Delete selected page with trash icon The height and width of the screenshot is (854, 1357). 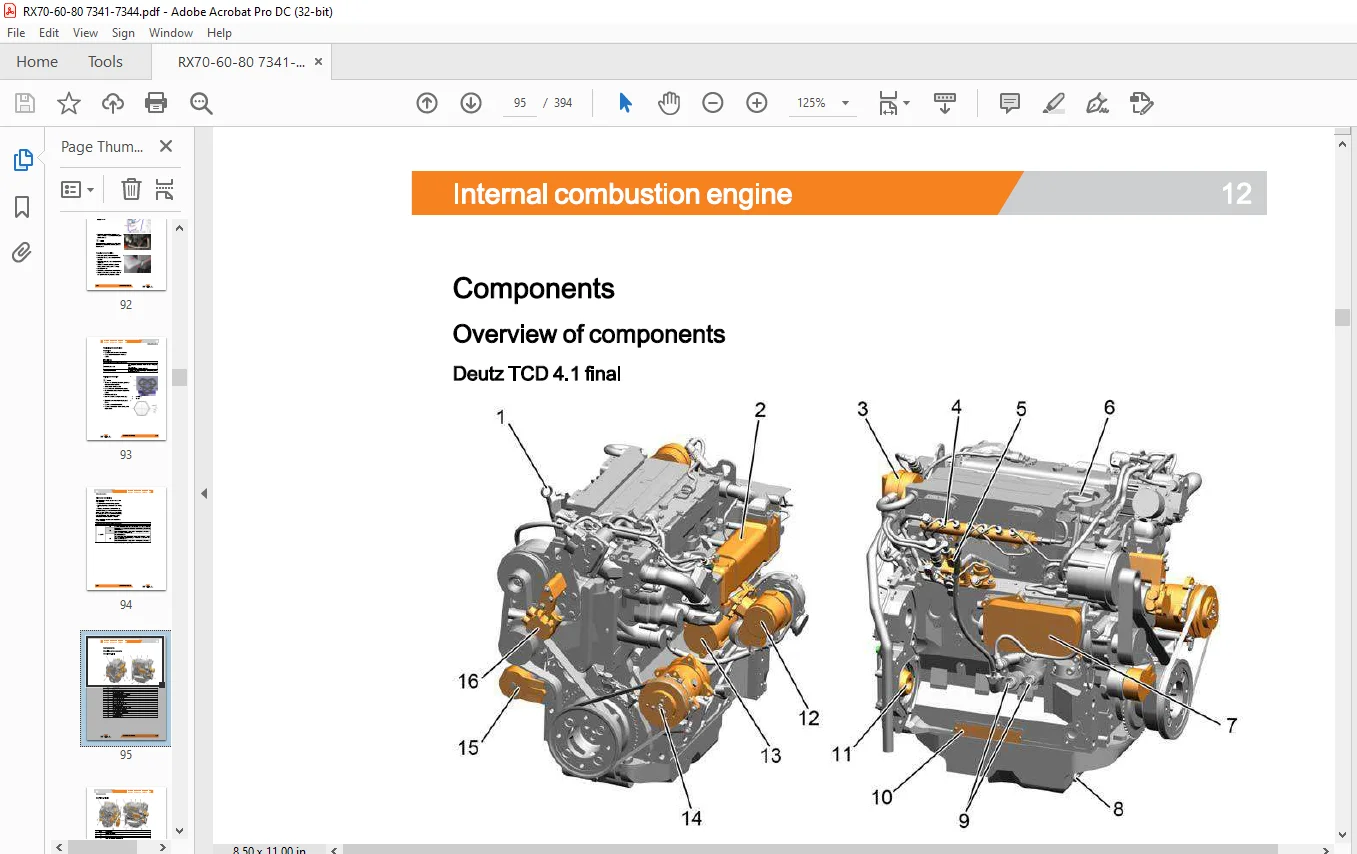[131, 189]
